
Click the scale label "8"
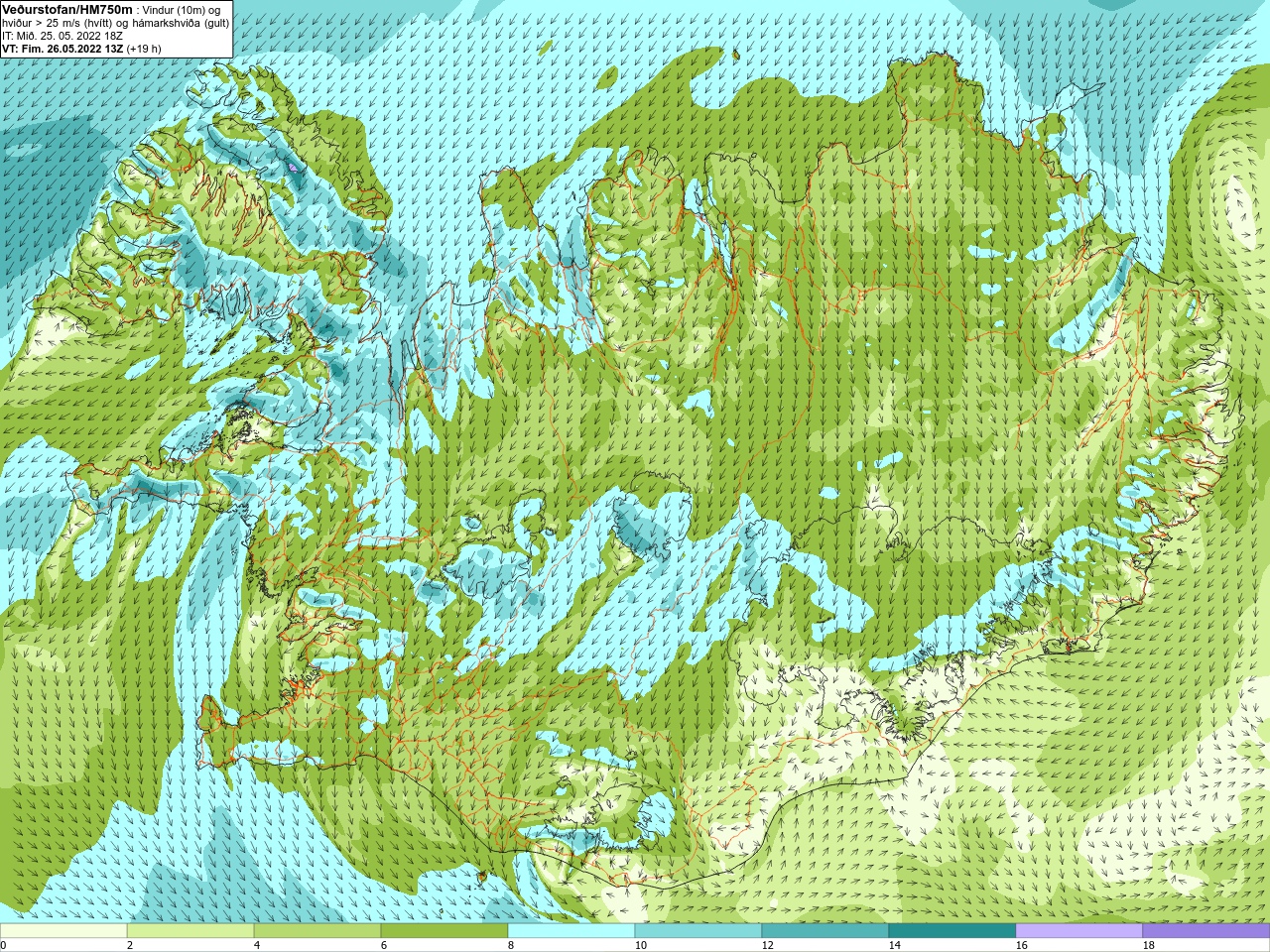tap(511, 945)
